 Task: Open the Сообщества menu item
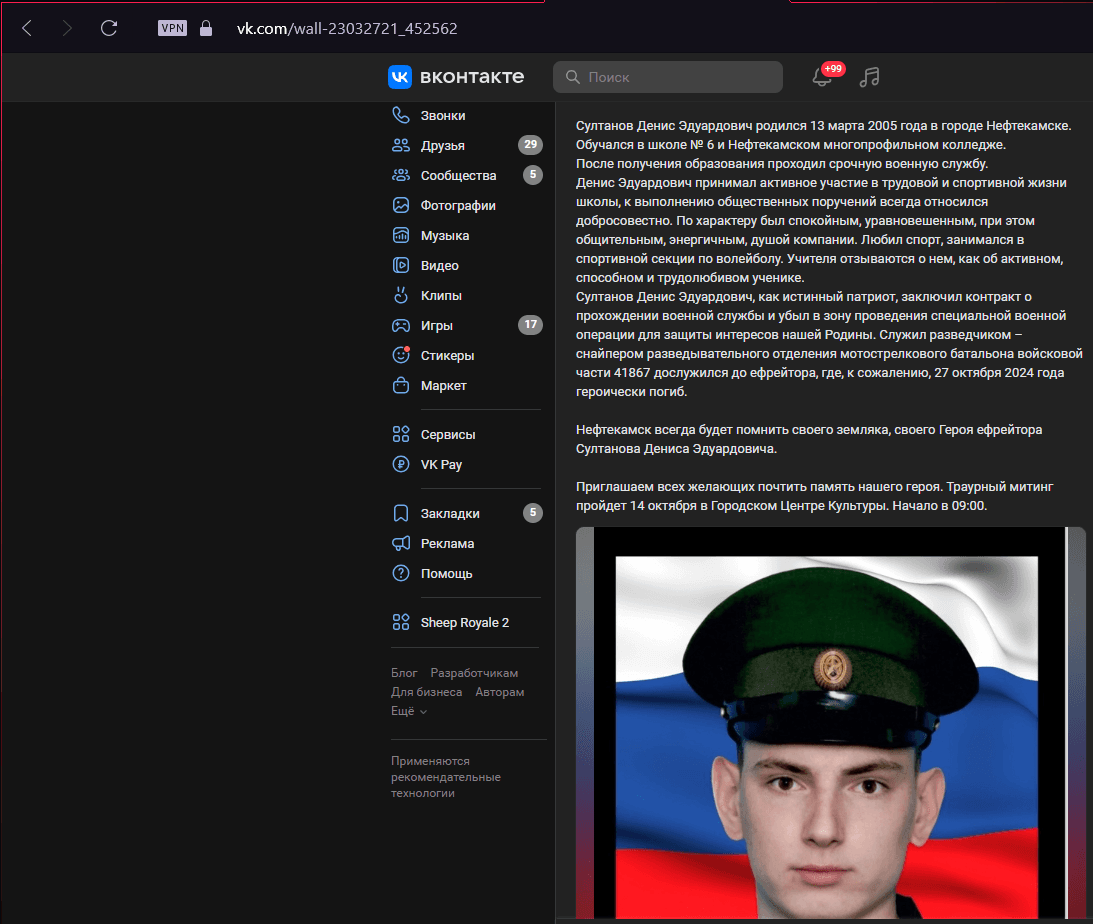[459, 176]
